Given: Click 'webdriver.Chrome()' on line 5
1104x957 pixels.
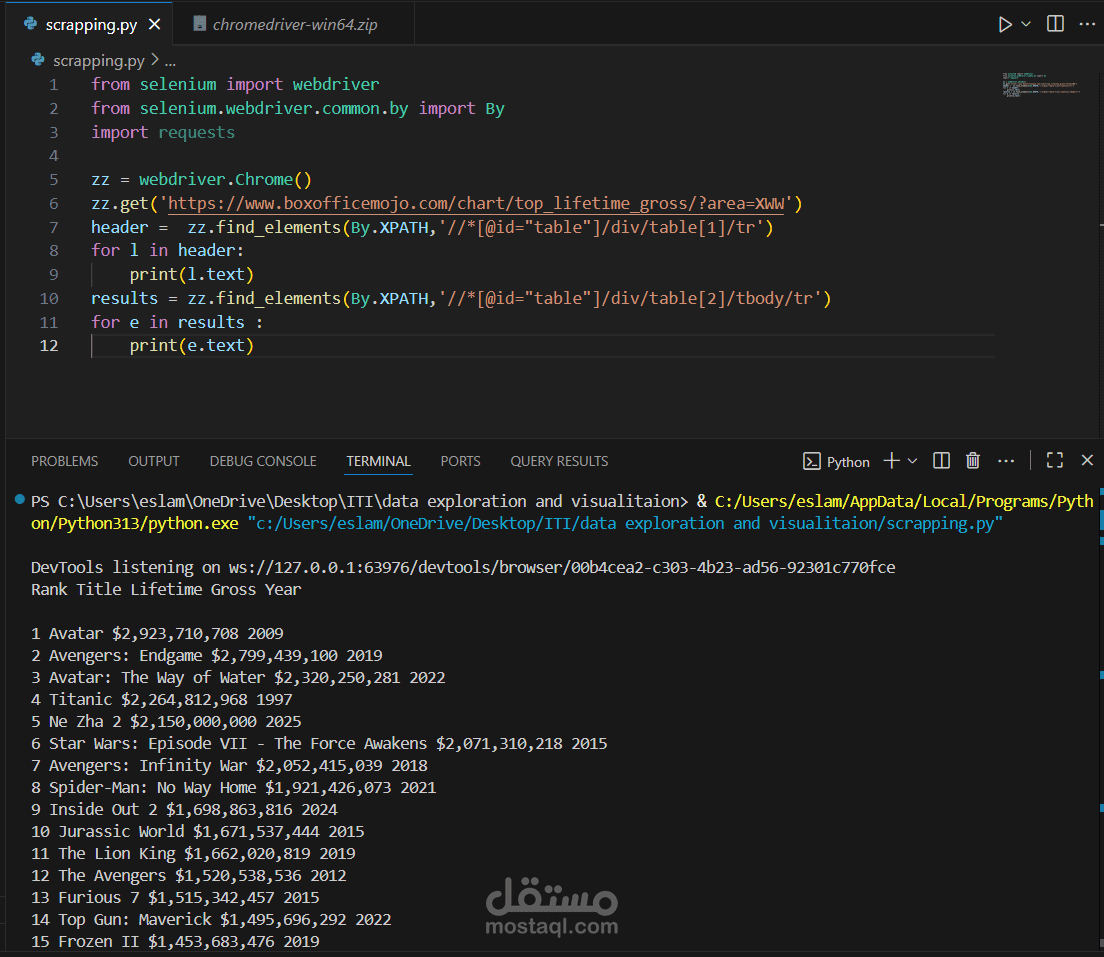Looking at the screenshot, I should tap(225, 180).
